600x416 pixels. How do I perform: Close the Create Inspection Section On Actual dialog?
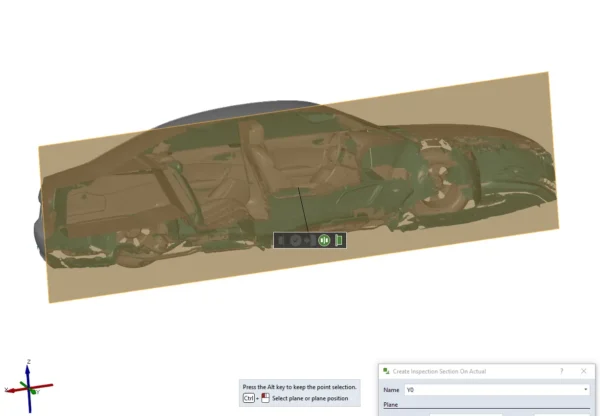pyautogui.click(x=584, y=371)
